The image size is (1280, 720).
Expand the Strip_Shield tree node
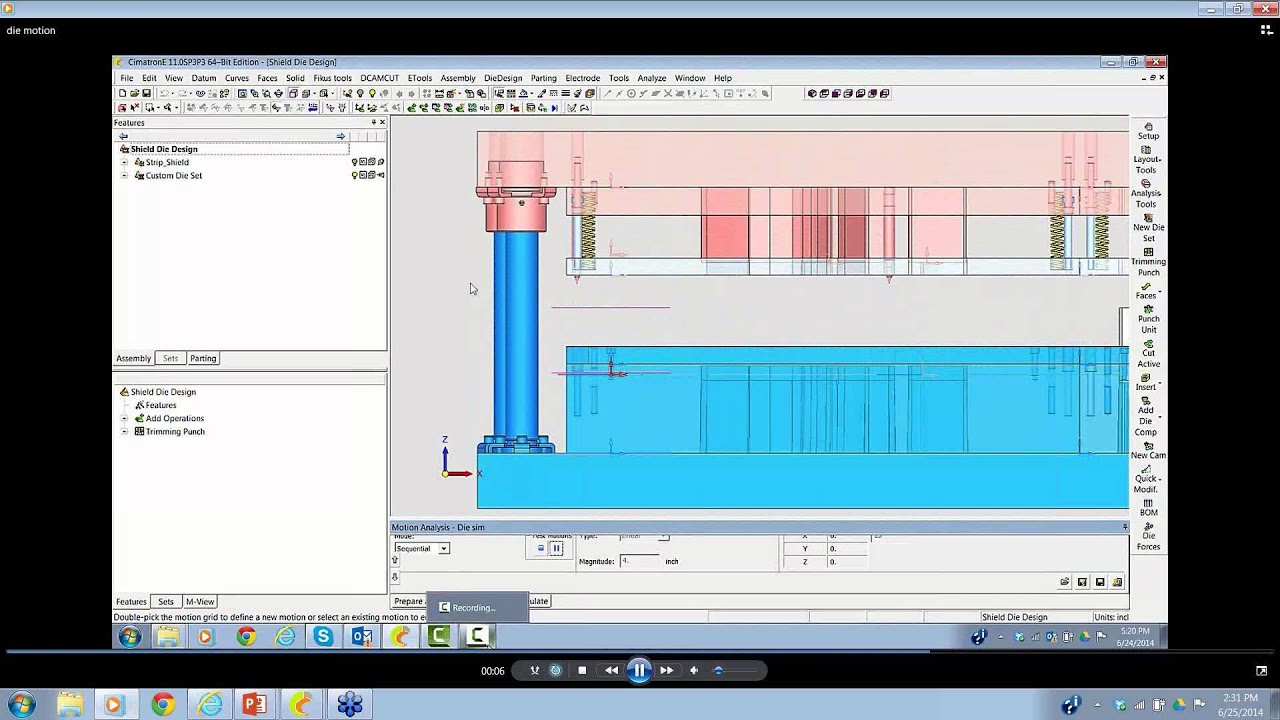click(x=125, y=162)
